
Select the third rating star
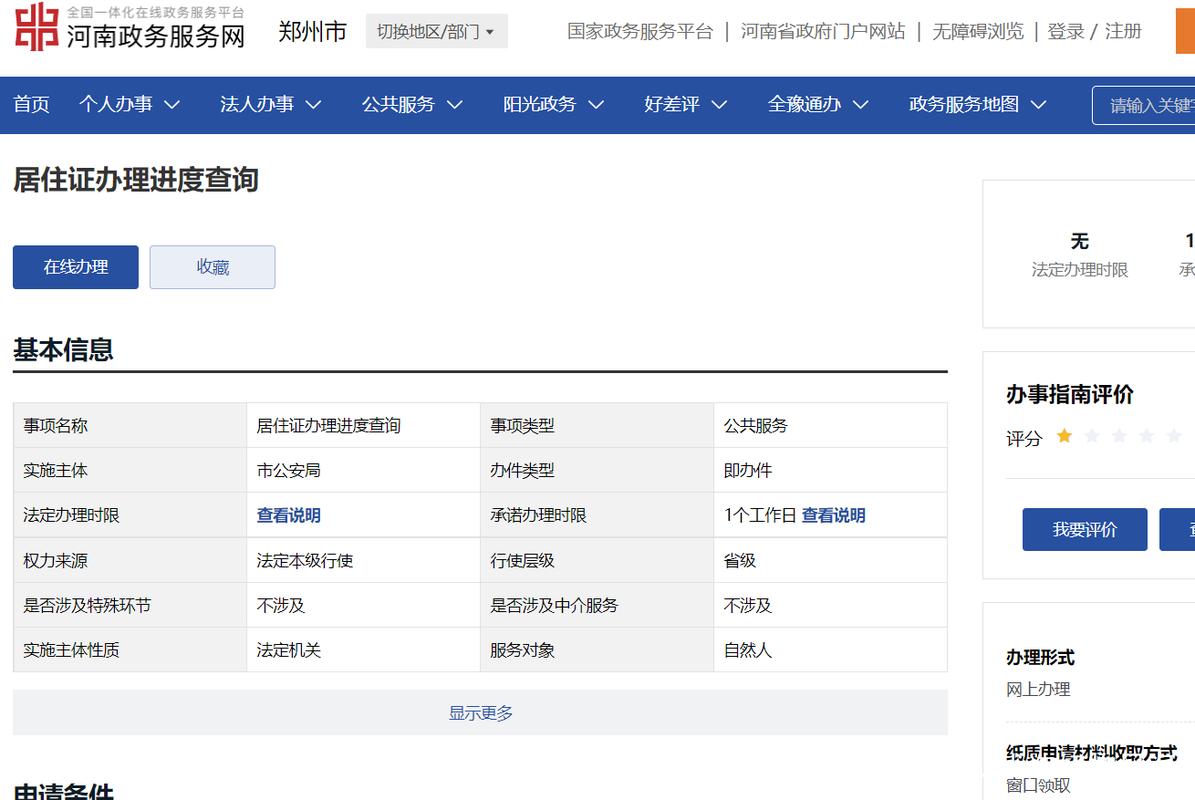pyautogui.click(x=1119, y=436)
